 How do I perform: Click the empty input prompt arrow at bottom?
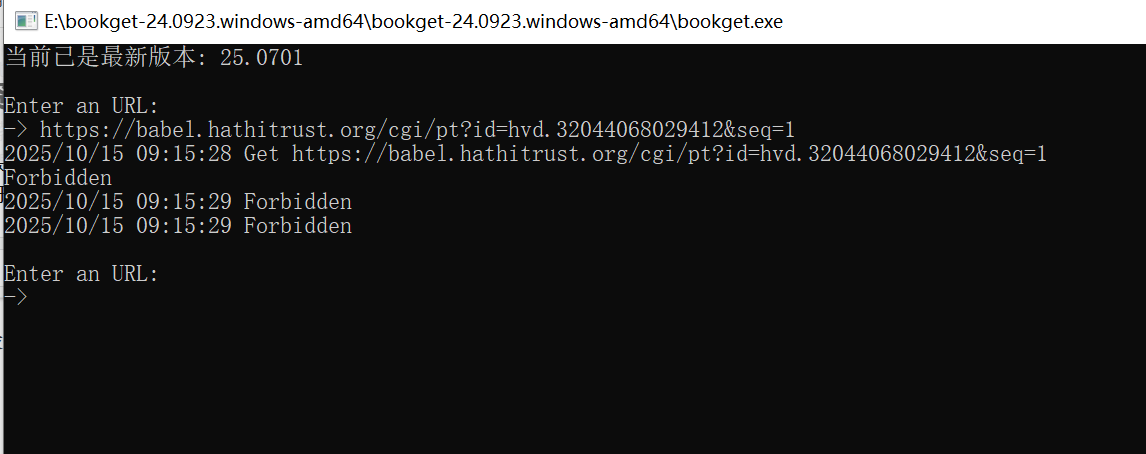(16, 297)
